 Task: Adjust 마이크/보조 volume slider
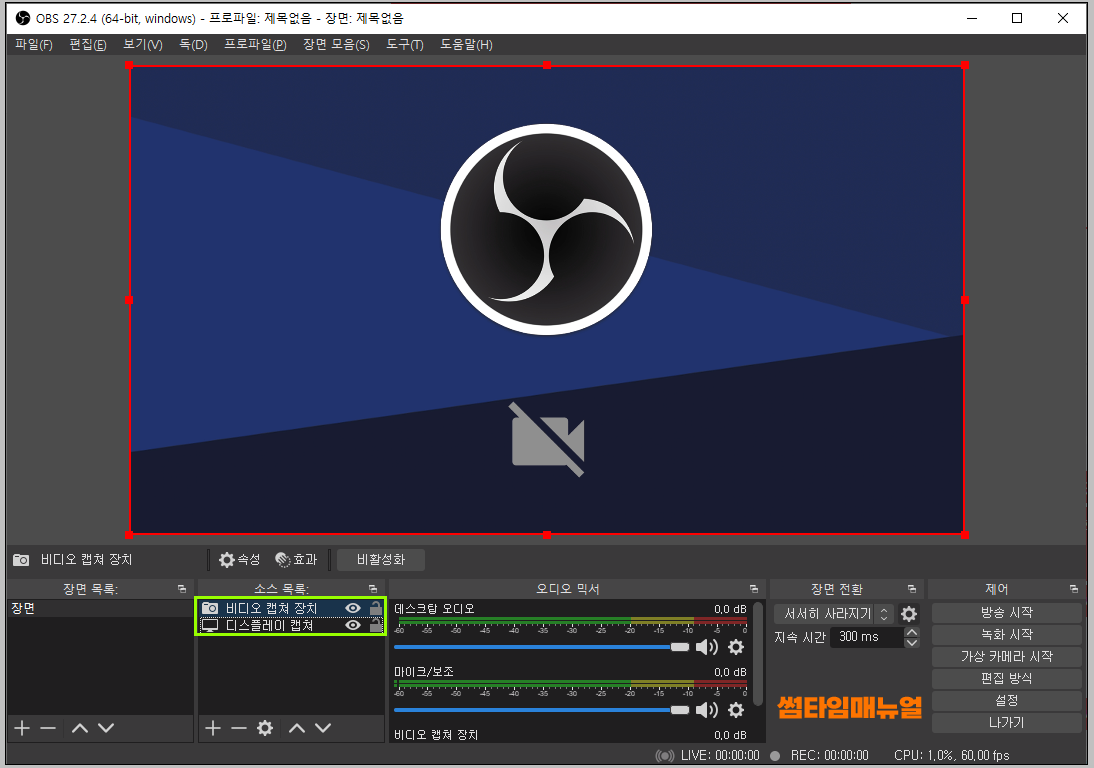click(x=541, y=710)
